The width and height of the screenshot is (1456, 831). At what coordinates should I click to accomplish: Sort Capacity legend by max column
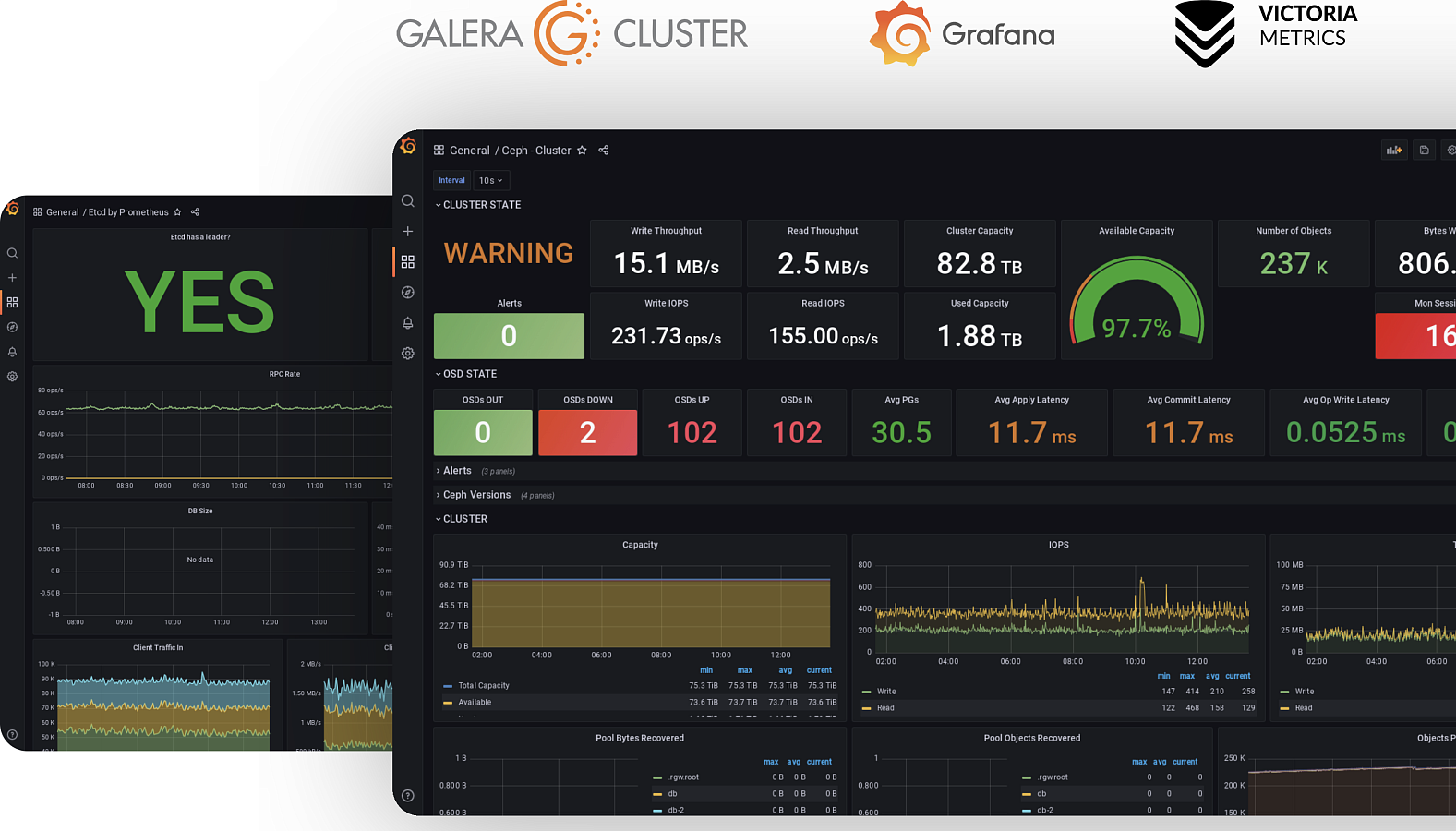click(745, 670)
